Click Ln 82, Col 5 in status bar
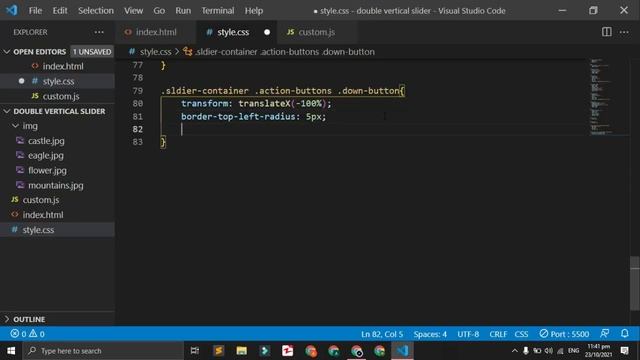640x360 pixels. pyautogui.click(x=382, y=334)
